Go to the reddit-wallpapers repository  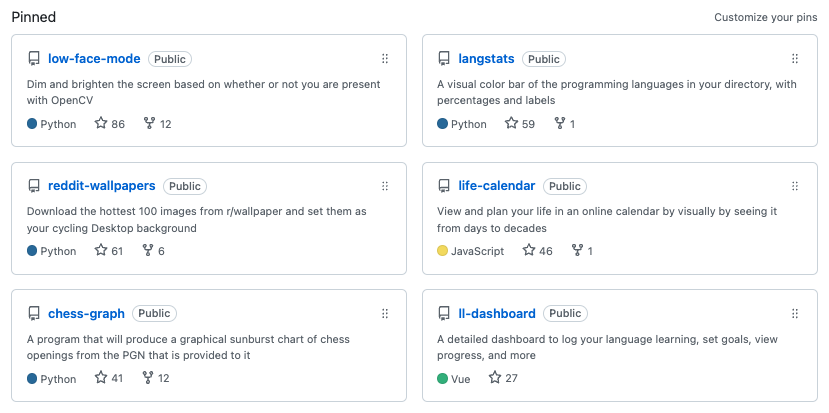(x=101, y=186)
